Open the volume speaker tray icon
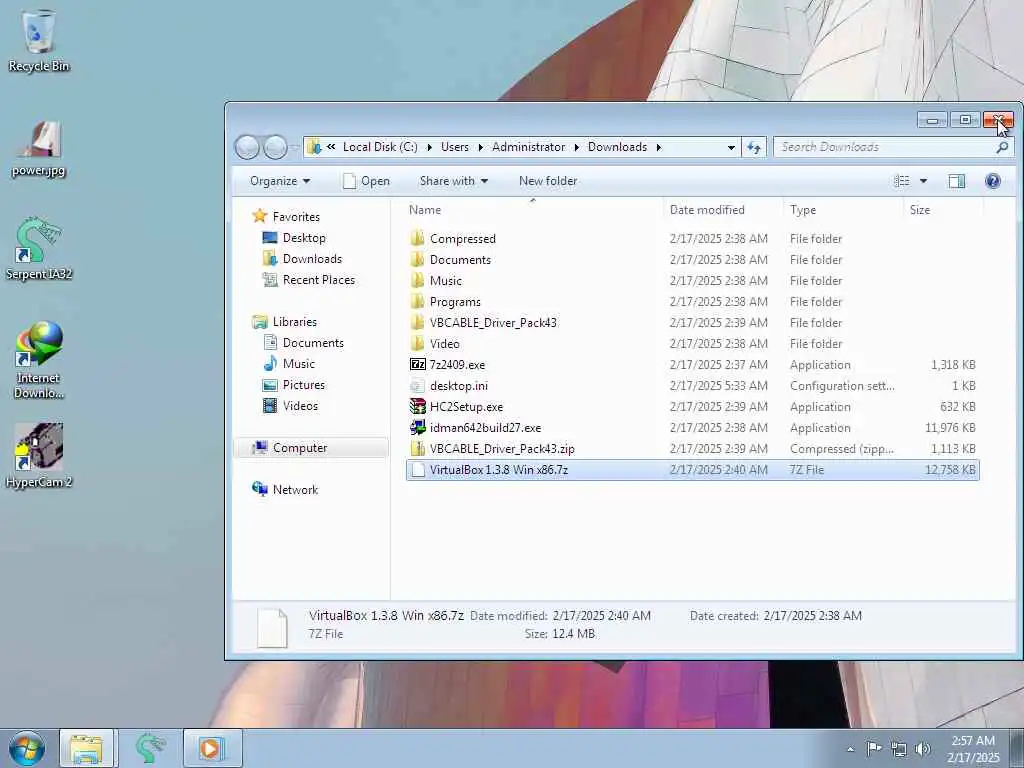Image resolution: width=1024 pixels, height=768 pixels. pos(923,748)
